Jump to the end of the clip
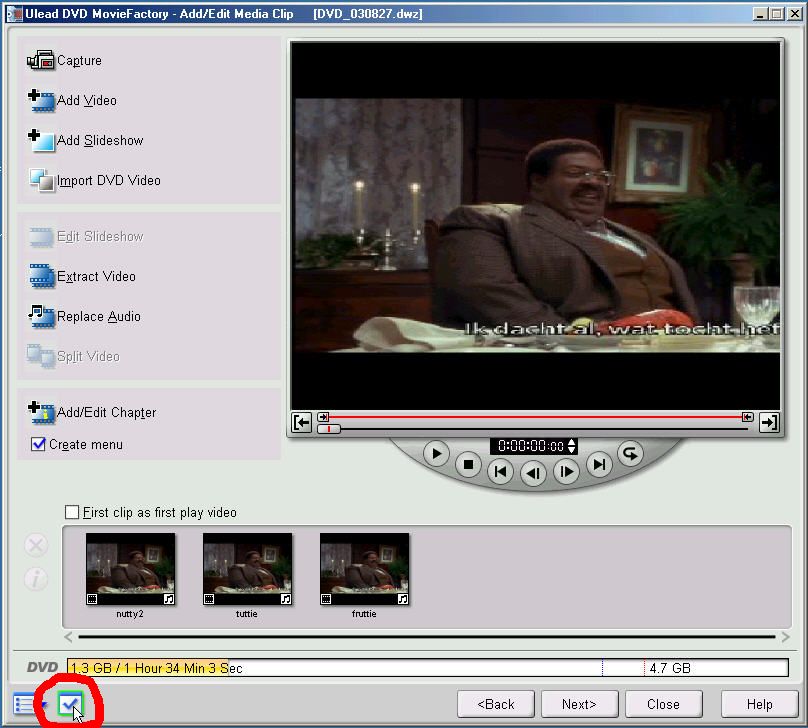The height and width of the screenshot is (728, 808). [599, 465]
